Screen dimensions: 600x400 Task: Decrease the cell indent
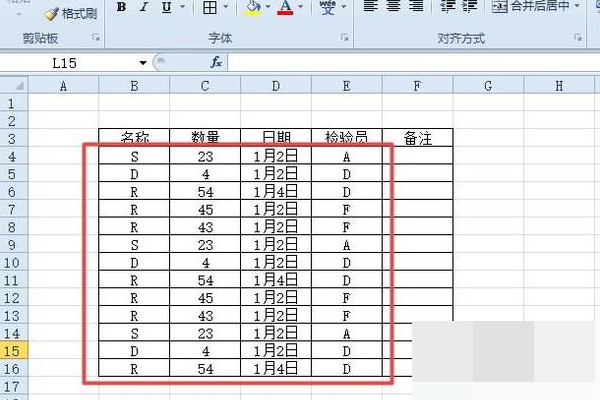[447, 6]
